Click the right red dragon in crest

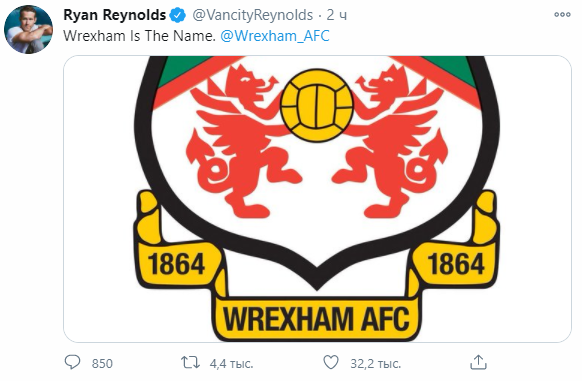(x=390, y=141)
